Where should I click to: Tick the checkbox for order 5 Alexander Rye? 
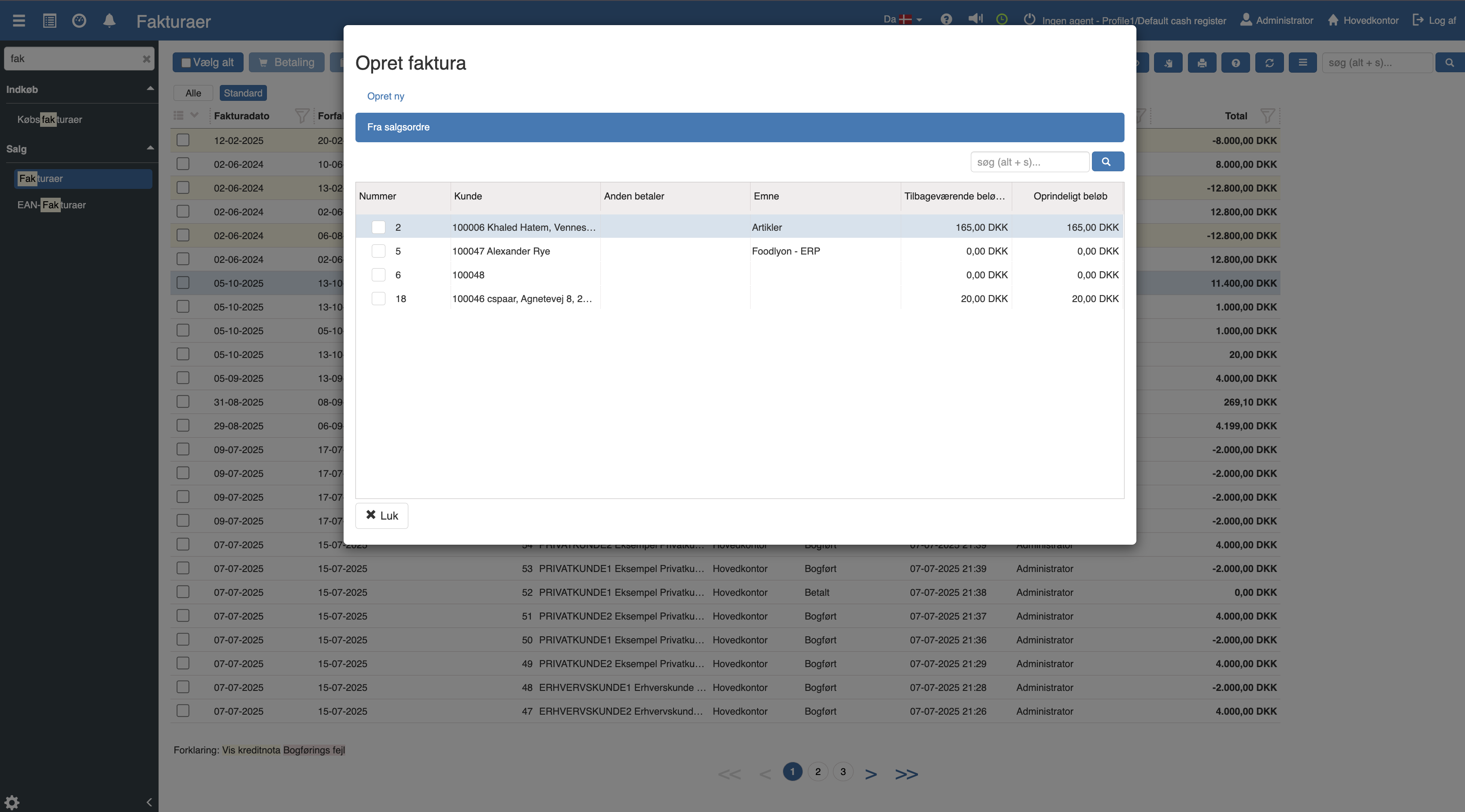(x=378, y=251)
